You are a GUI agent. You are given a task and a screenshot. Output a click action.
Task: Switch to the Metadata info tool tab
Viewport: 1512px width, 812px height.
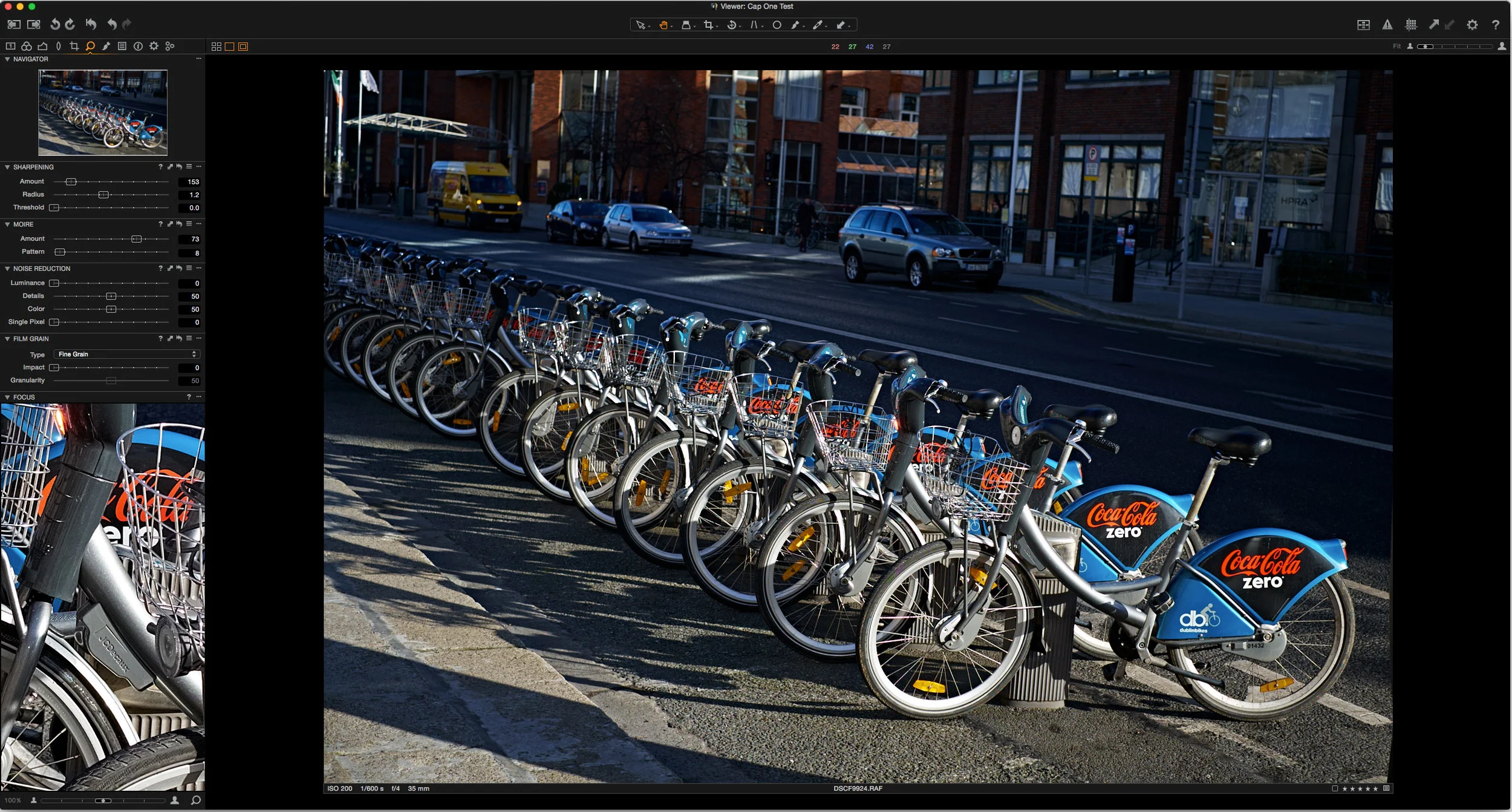[x=138, y=46]
